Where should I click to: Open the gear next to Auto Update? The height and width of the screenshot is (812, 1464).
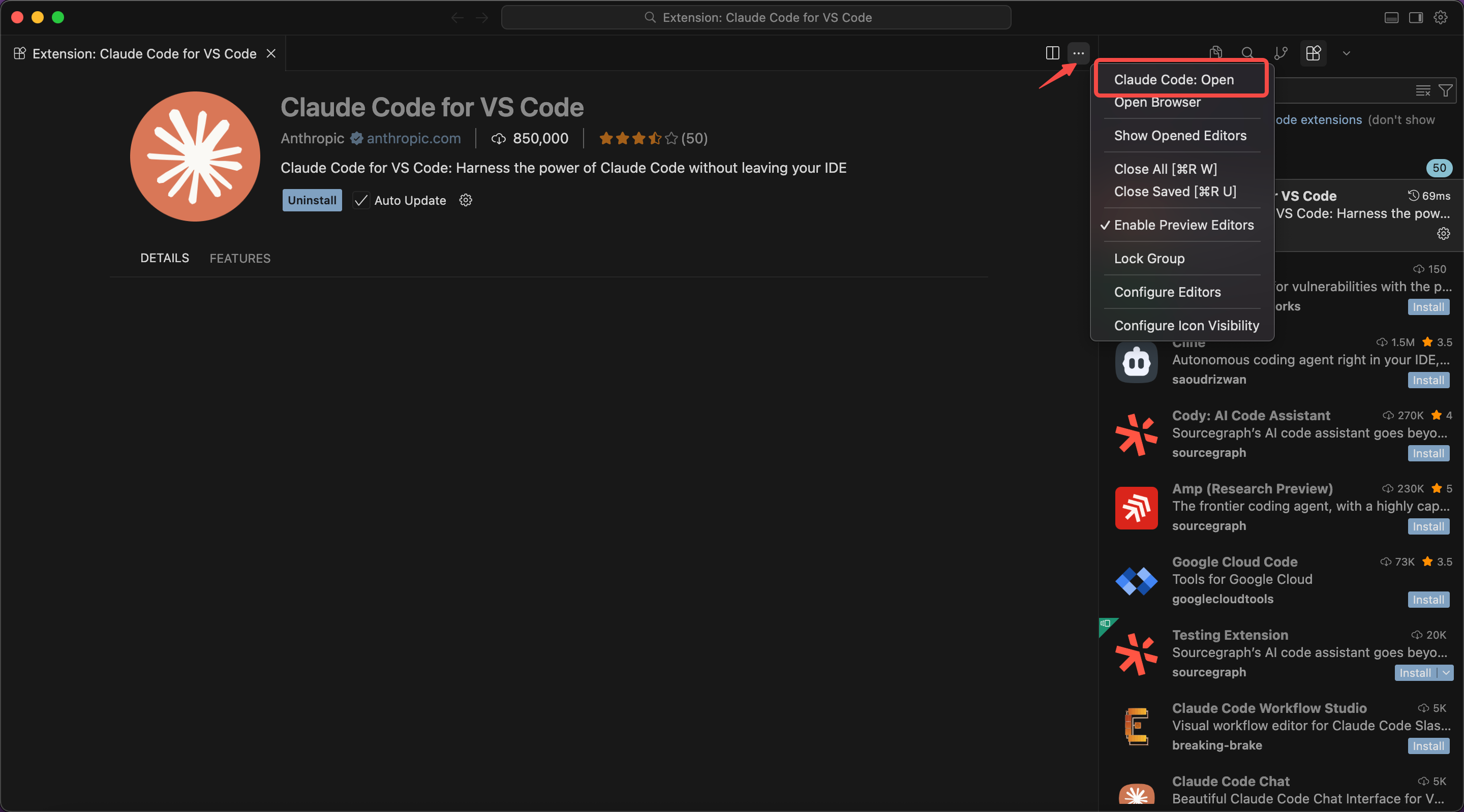click(x=466, y=200)
